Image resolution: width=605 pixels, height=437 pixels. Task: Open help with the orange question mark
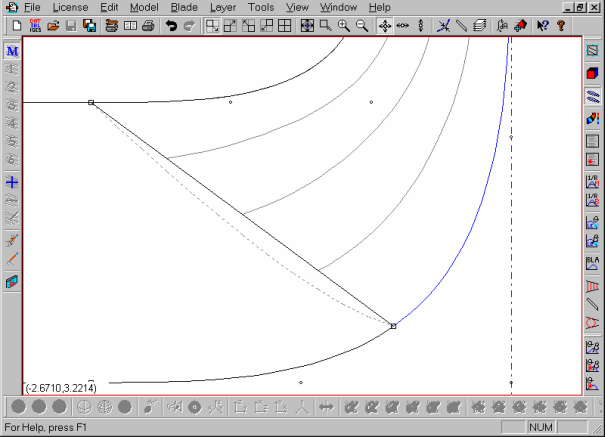[561, 26]
